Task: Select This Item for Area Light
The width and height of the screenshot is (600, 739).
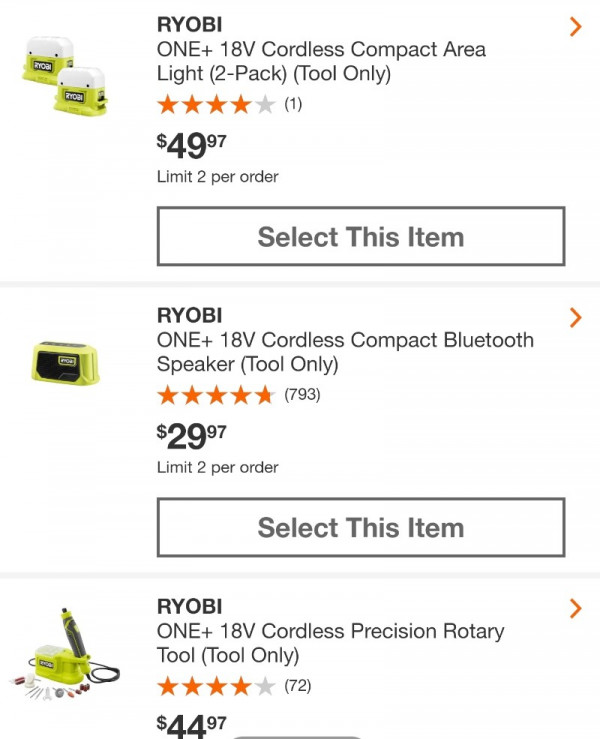Action: click(361, 236)
